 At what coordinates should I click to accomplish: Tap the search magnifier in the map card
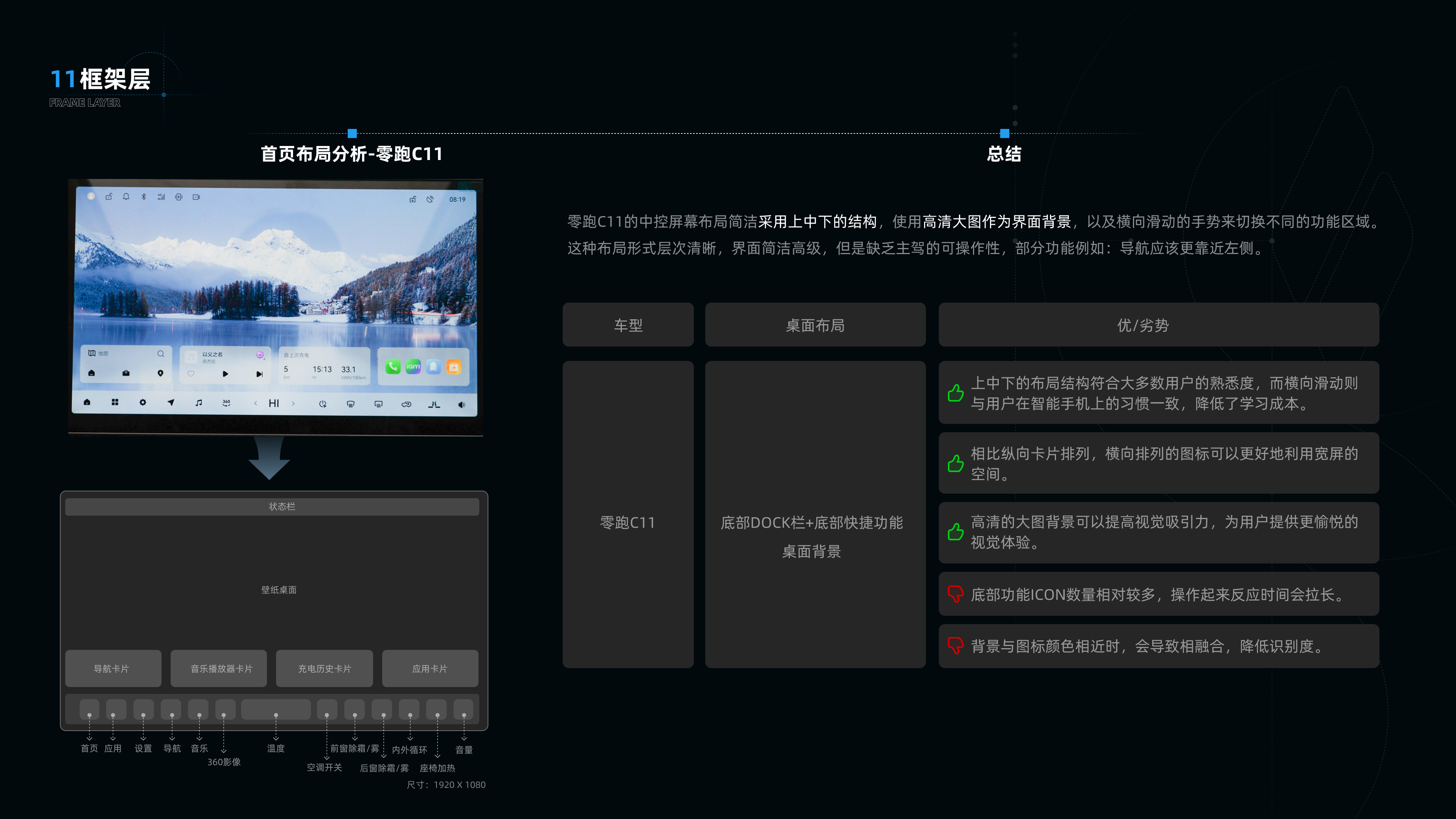pyautogui.click(x=160, y=354)
